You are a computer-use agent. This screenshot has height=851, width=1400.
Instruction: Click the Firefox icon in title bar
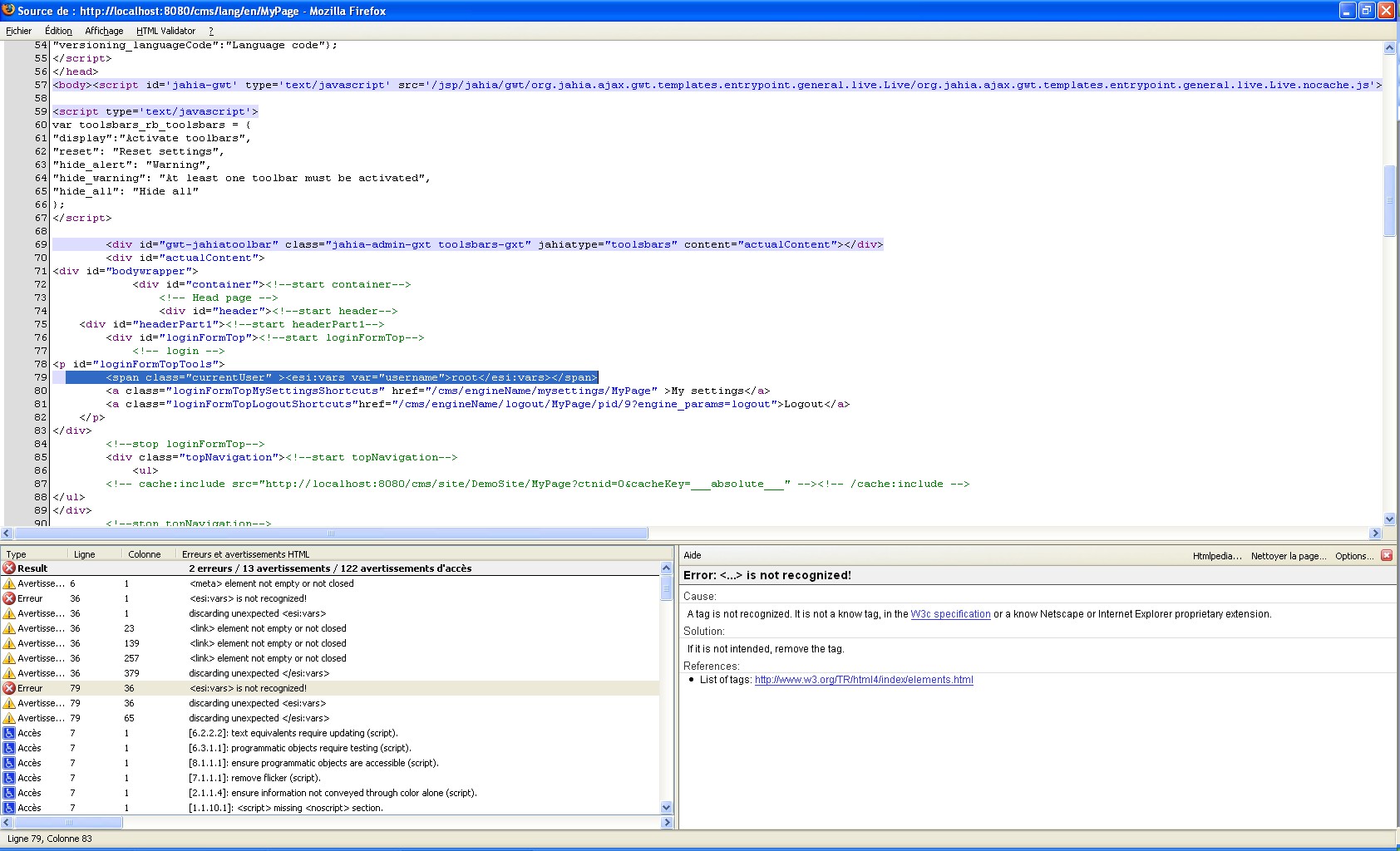[8, 10]
